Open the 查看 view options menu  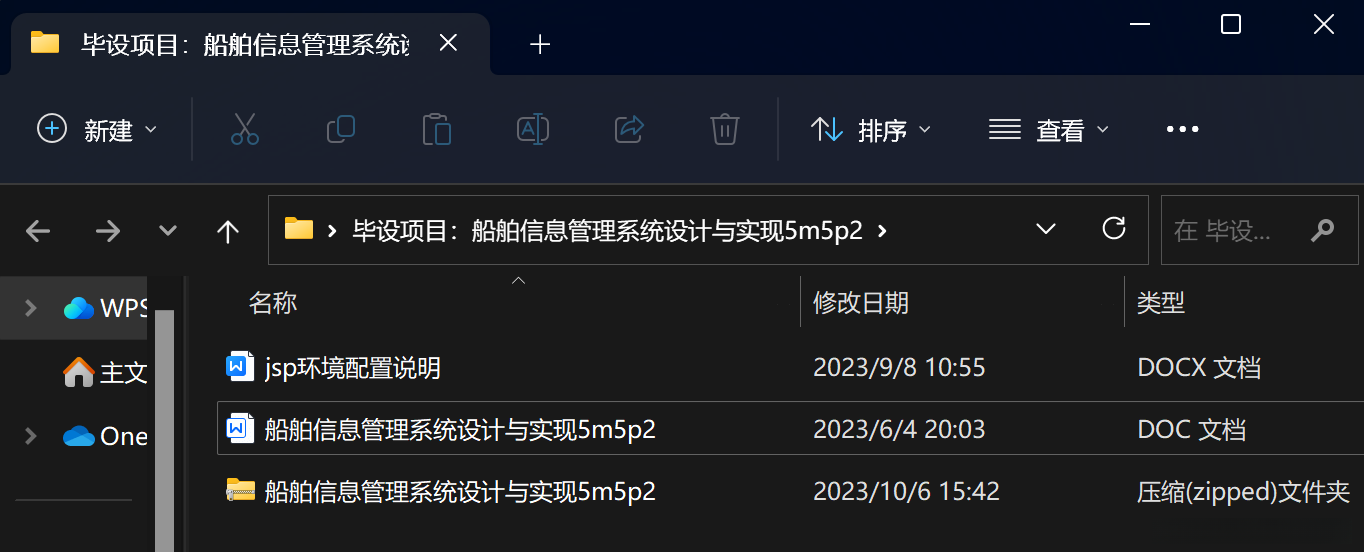pos(1049,130)
